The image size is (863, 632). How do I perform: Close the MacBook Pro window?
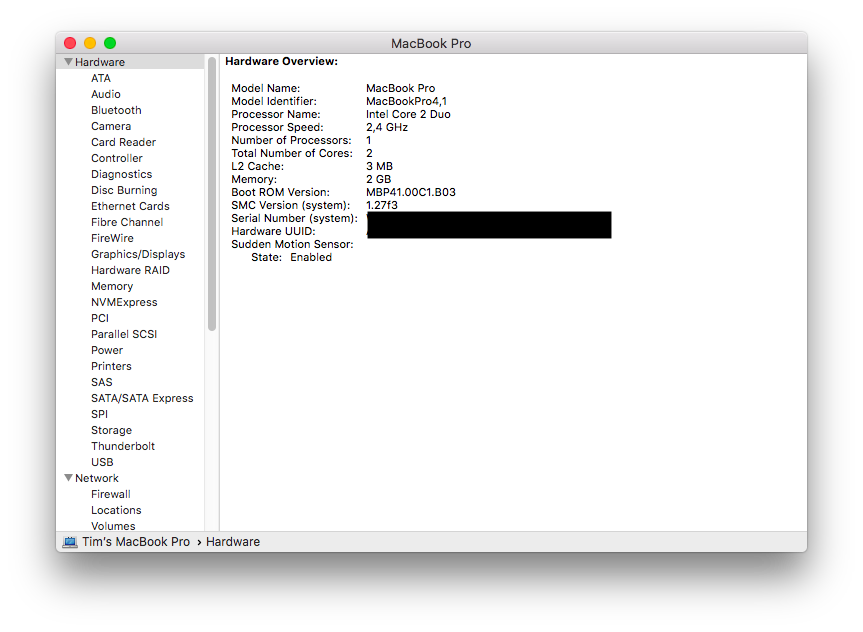coord(70,43)
